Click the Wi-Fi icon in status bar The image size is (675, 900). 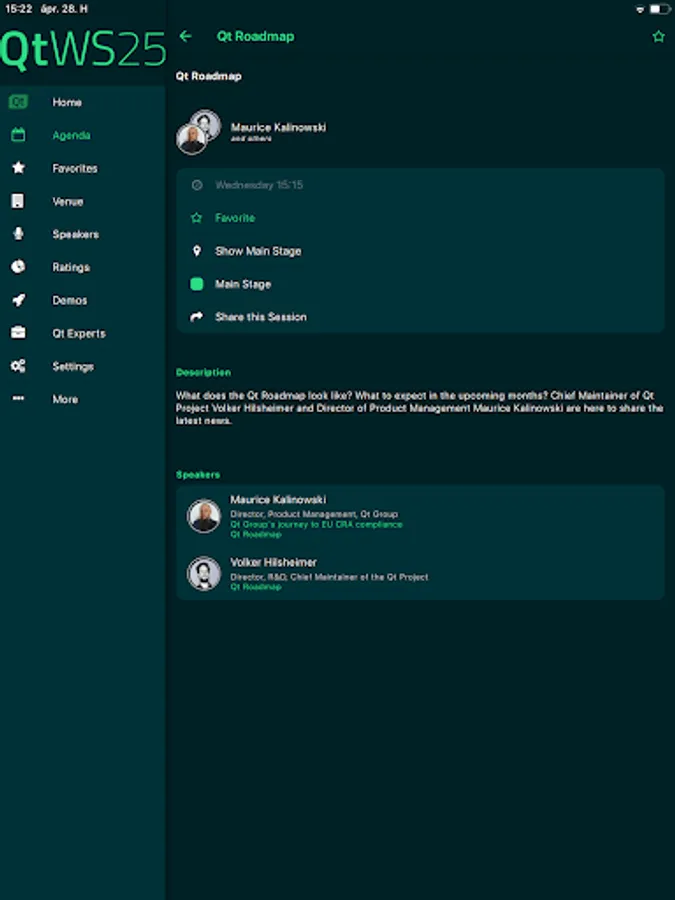(x=640, y=10)
